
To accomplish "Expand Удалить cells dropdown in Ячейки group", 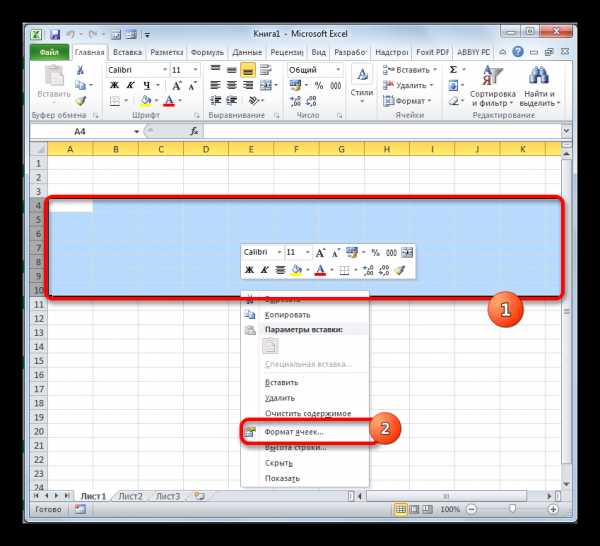I will tap(432, 85).
